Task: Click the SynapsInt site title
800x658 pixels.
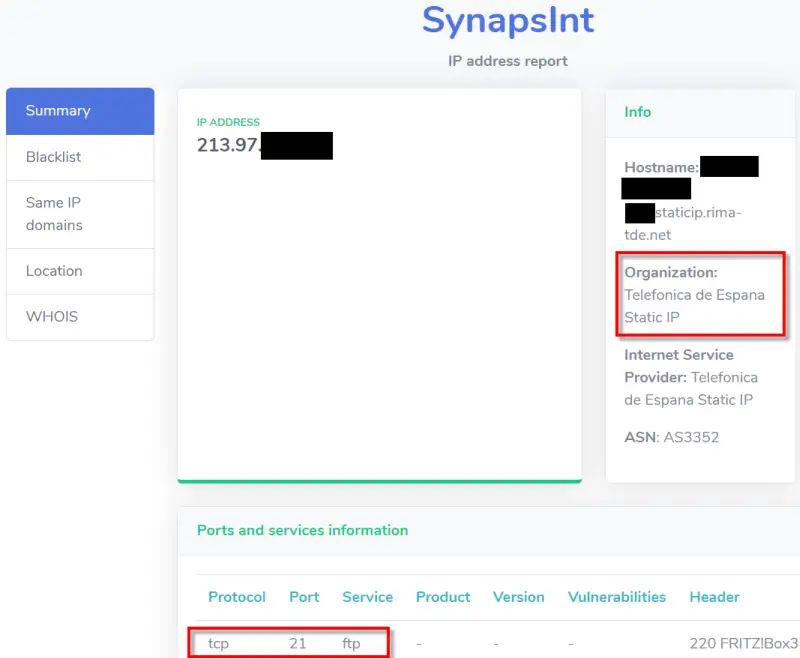Action: [508, 20]
